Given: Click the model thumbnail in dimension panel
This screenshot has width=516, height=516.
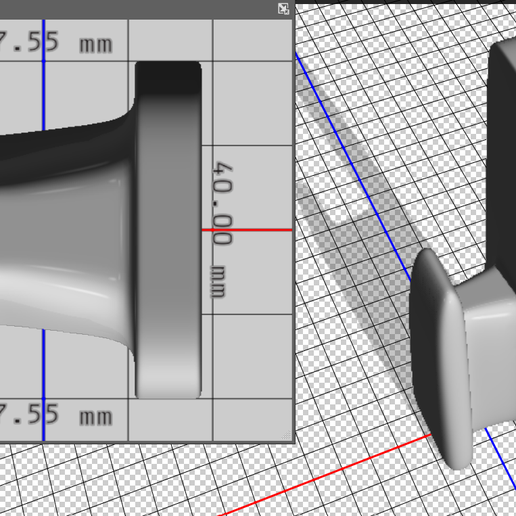Looking at the screenshot, I should coord(100,230).
